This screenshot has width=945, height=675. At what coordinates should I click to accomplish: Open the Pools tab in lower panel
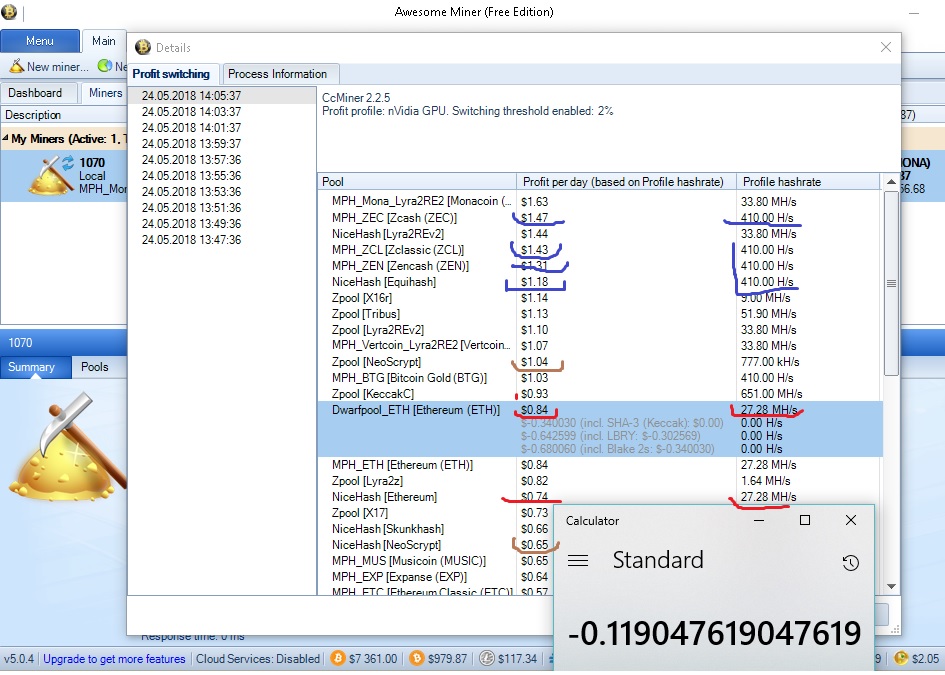click(x=95, y=367)
